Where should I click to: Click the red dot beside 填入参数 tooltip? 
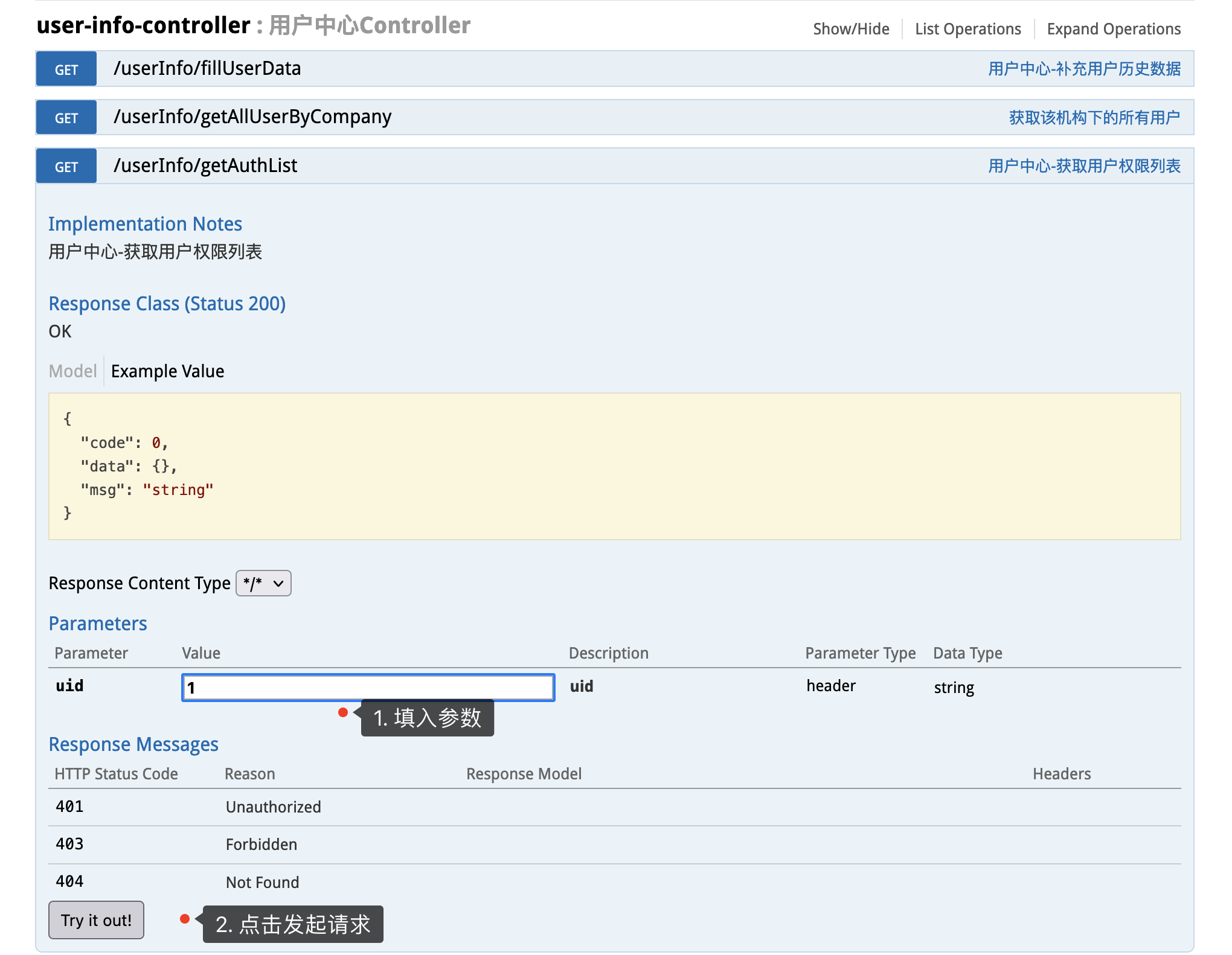pyautogui.click(x=343, y=713)
